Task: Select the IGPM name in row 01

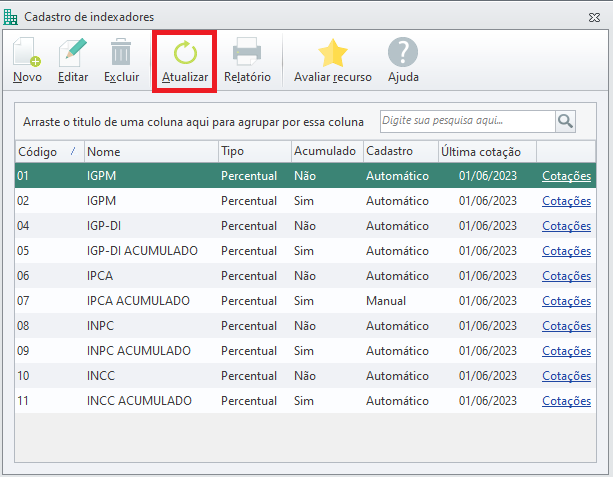Action: (x=101, y=176)
